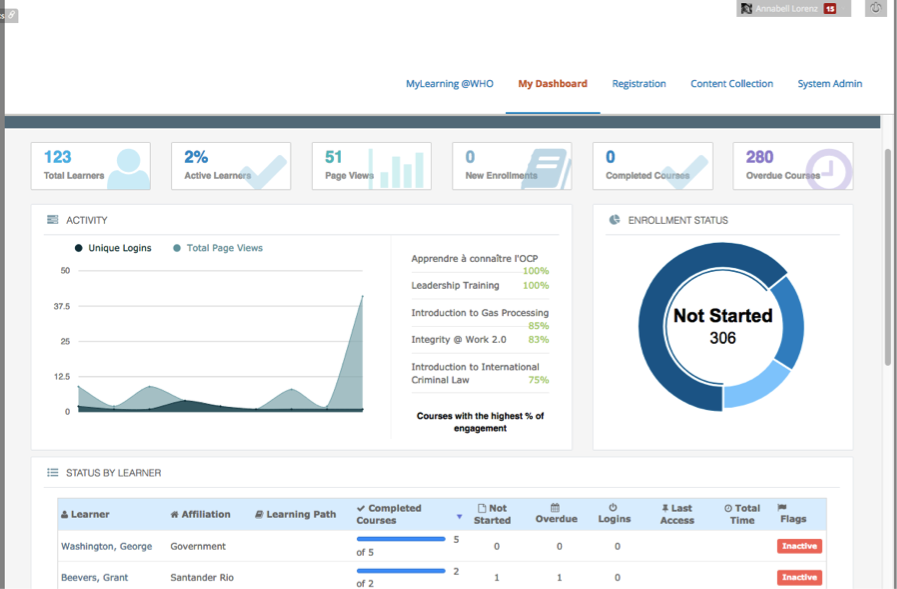
Task: Click the Total Learners person icon
Action: tap(128, 169)
